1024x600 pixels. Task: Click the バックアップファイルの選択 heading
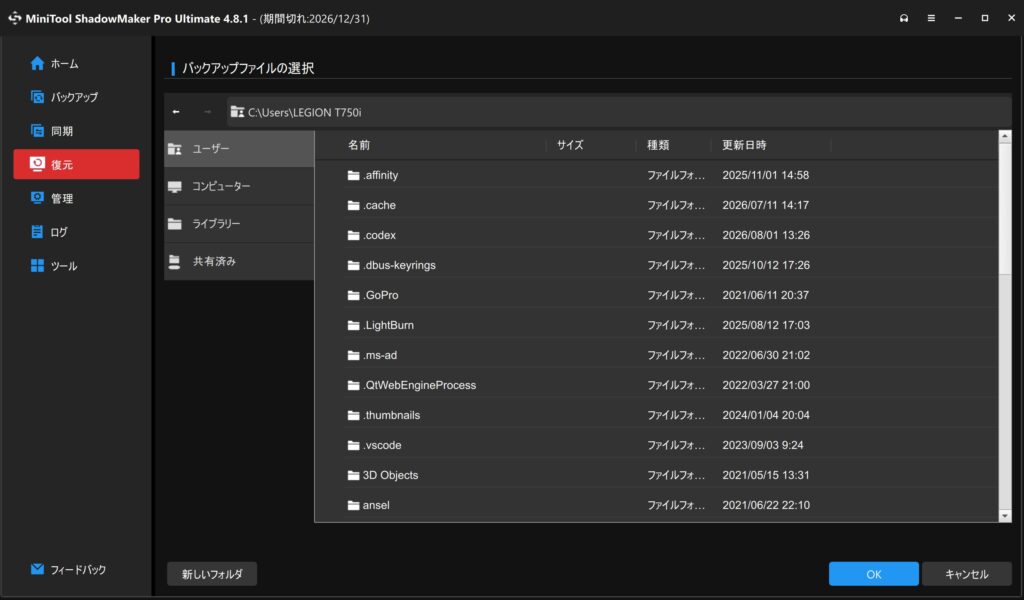(248, 68)
